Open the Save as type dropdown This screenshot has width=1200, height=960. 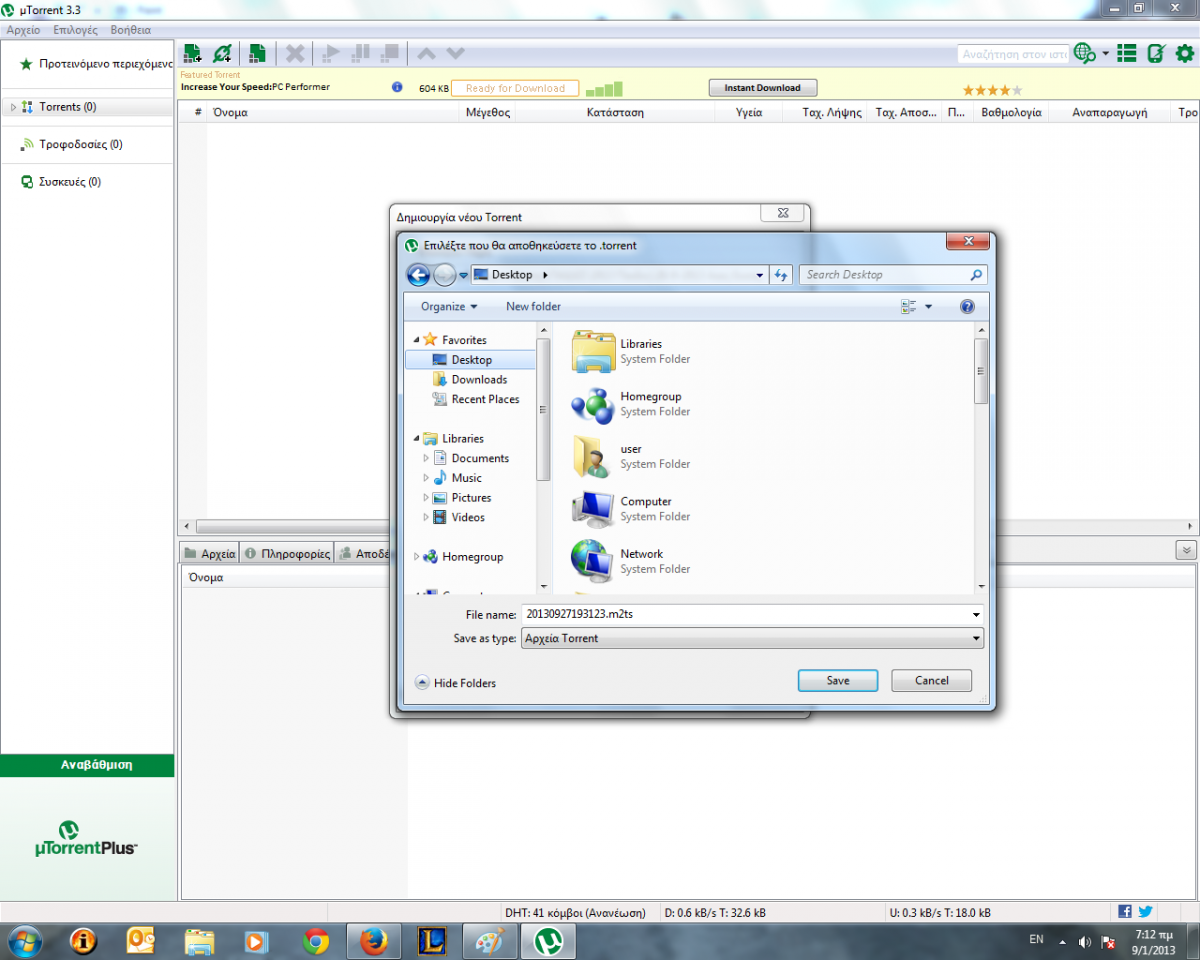[x=752, y=638]
